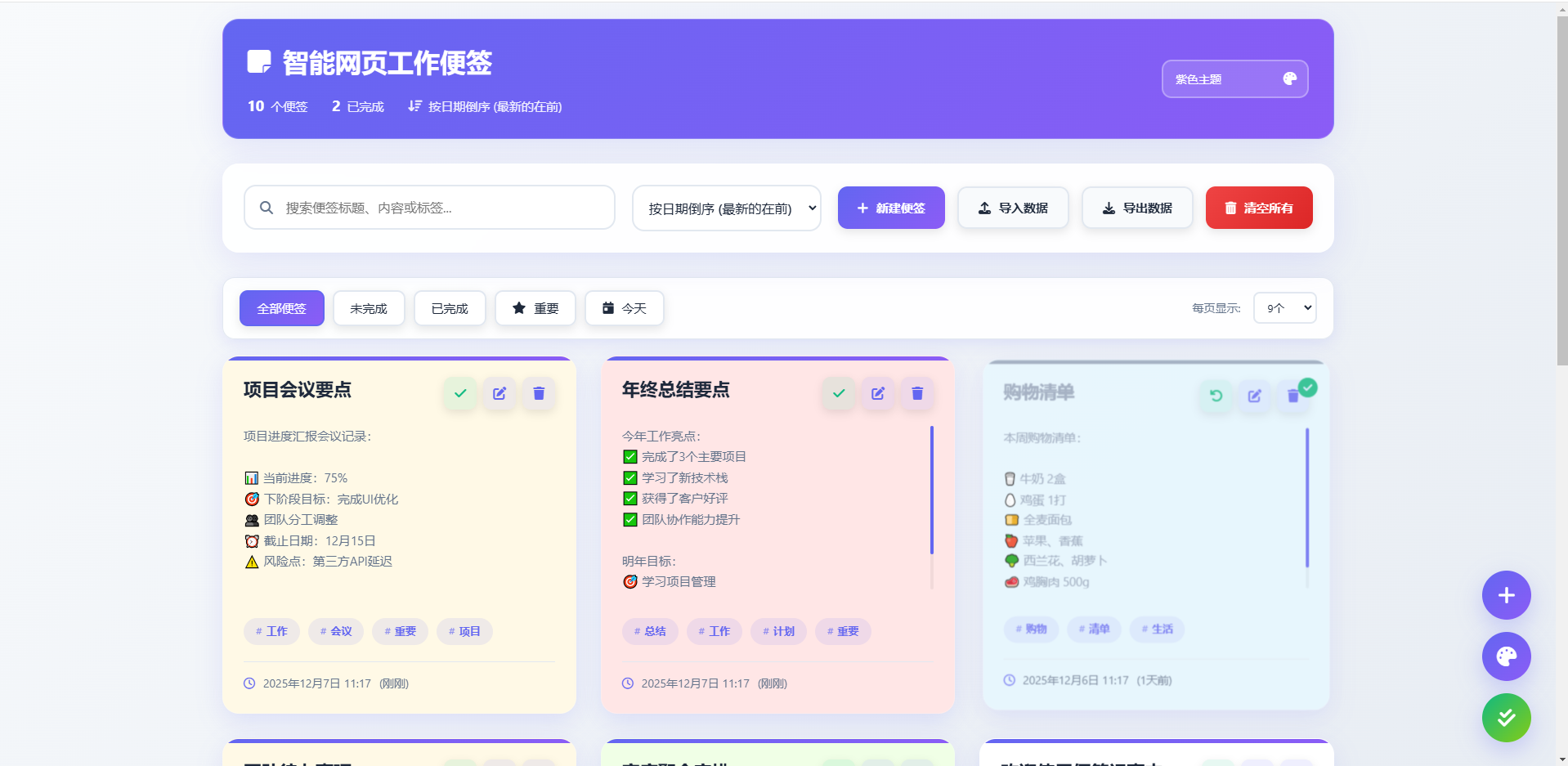
Task: Edit the 购物清单 note
Action: [1255, 396]
